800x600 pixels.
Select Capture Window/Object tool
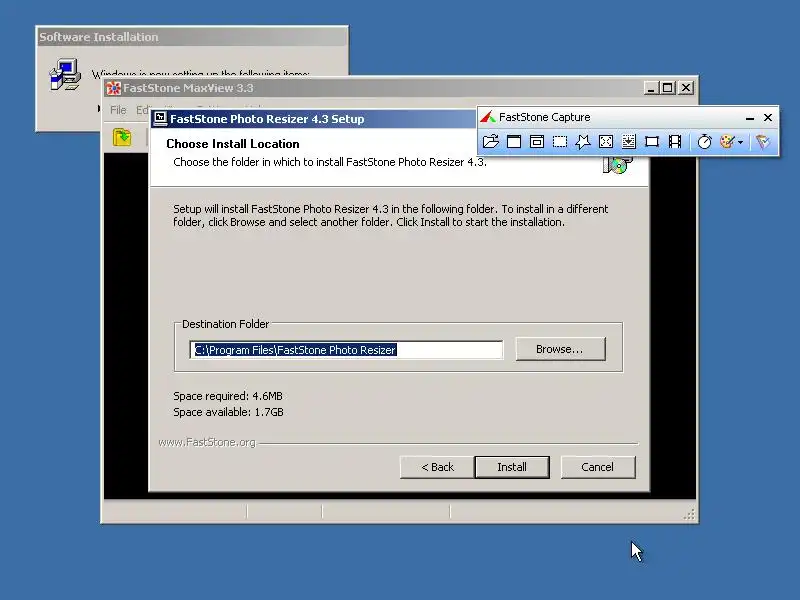click(537, 141)
